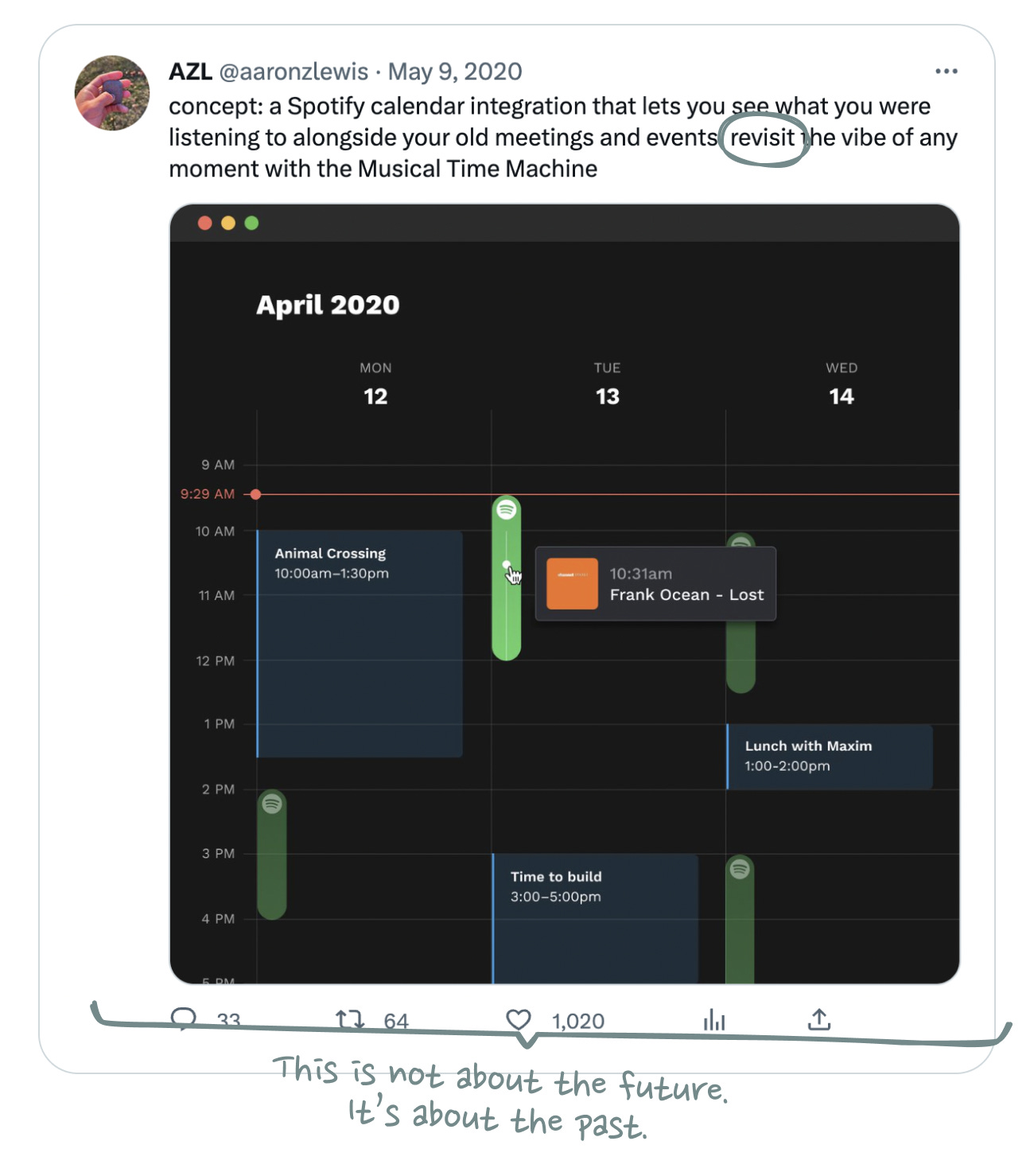1034x1176 pixels.
Task: Open the reply icon under the tweet
Action: (x=185, y=1019)
